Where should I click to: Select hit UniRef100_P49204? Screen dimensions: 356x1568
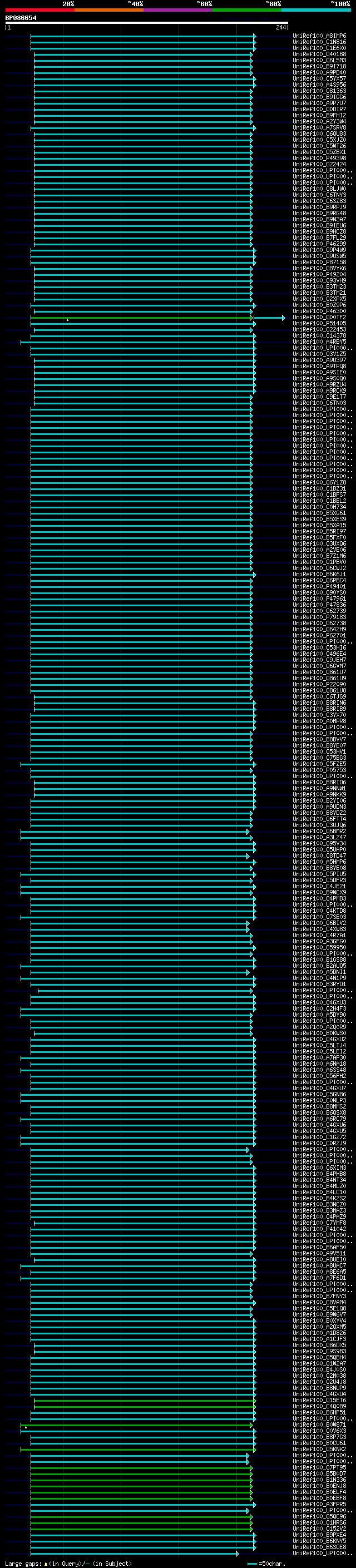[x=319, y=275]
